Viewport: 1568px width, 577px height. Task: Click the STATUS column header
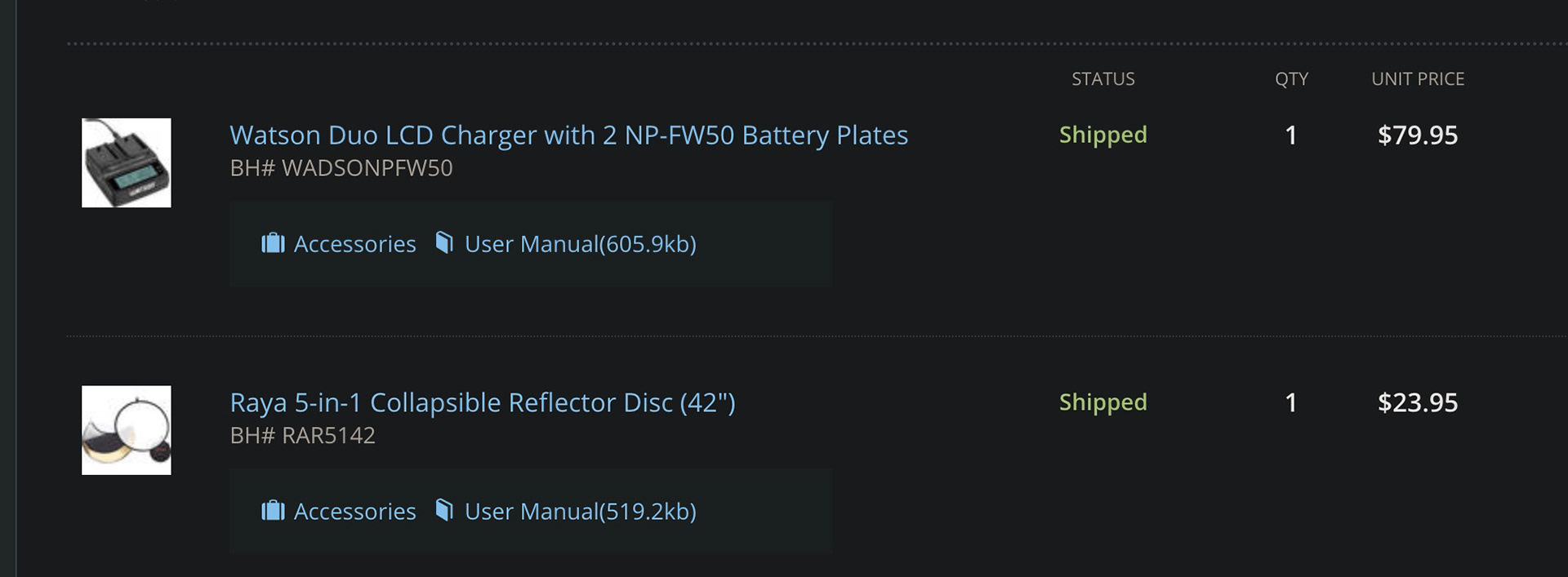click(1102, 79)
